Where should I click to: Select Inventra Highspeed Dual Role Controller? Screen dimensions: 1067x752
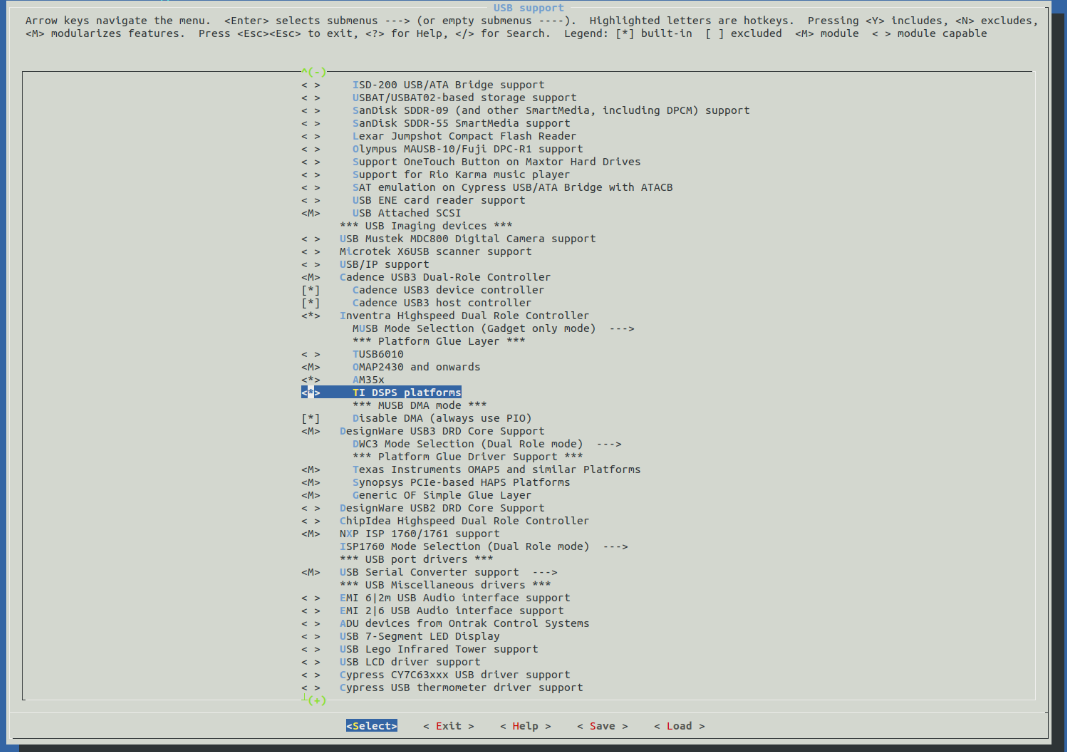464,316
